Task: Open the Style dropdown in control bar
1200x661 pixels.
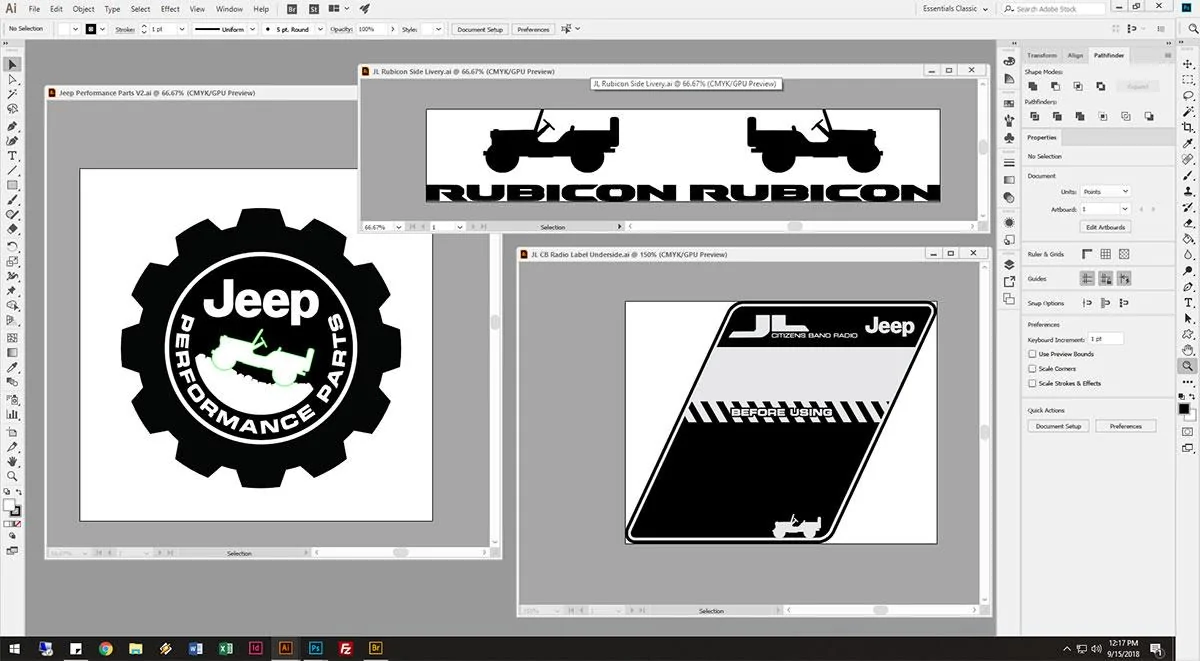Action: (x=439, y=29)
